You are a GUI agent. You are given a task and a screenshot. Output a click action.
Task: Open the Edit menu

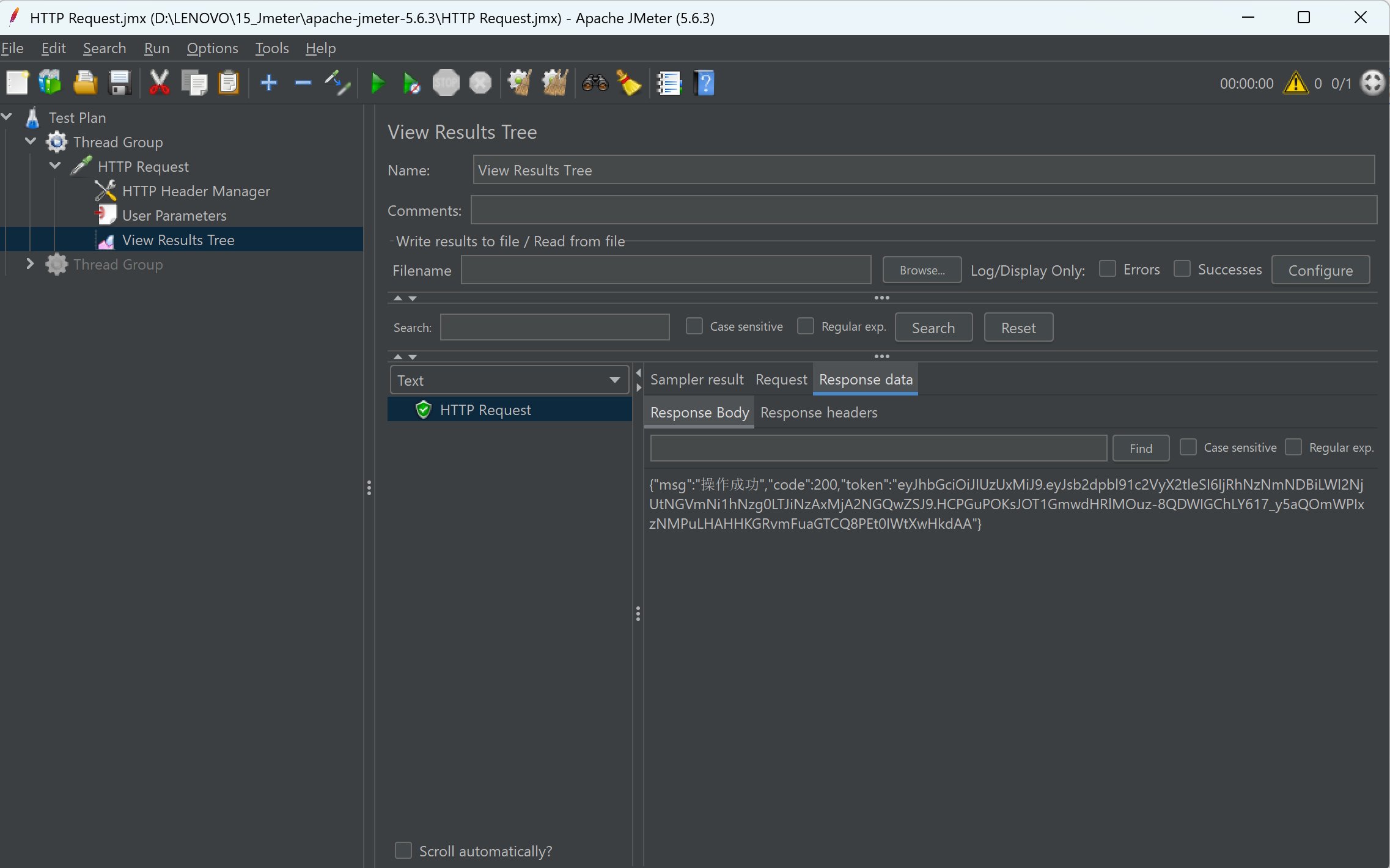[x=54, y=48]
